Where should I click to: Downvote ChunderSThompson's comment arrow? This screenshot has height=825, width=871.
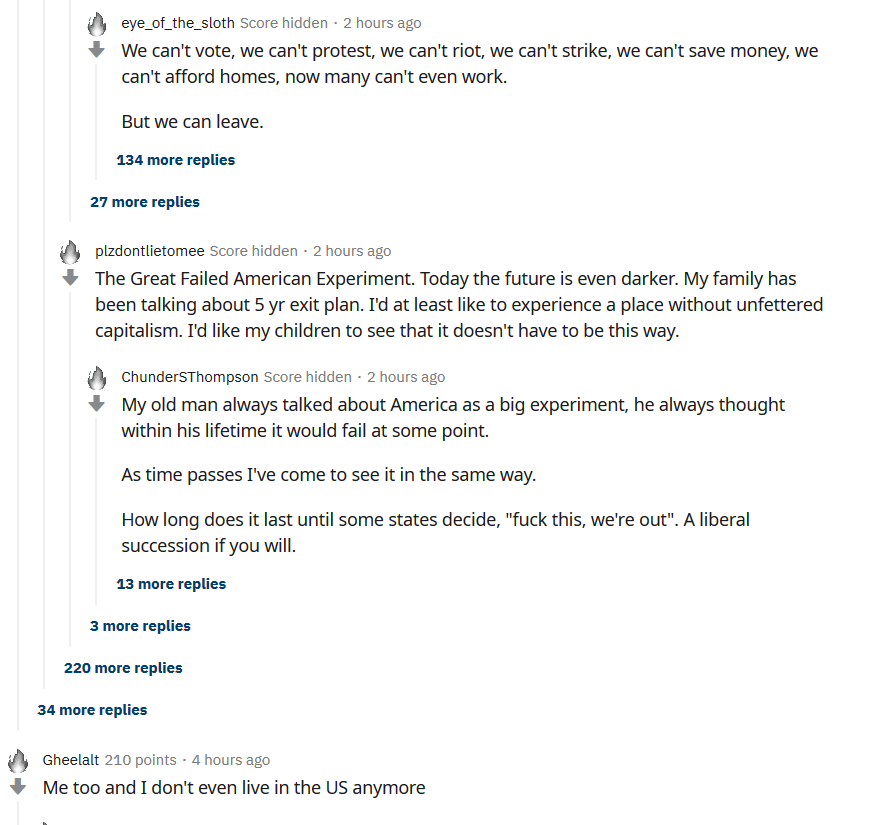97,403
